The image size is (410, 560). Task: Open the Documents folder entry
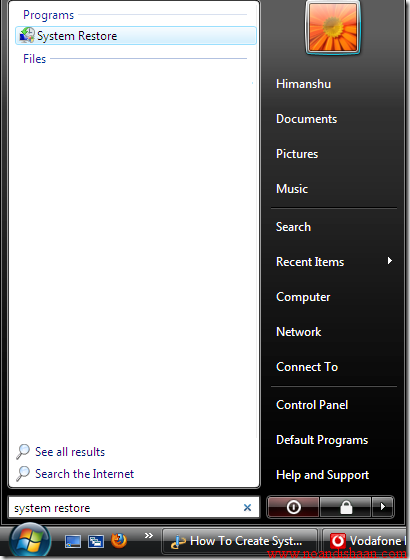tap(306, 119)
